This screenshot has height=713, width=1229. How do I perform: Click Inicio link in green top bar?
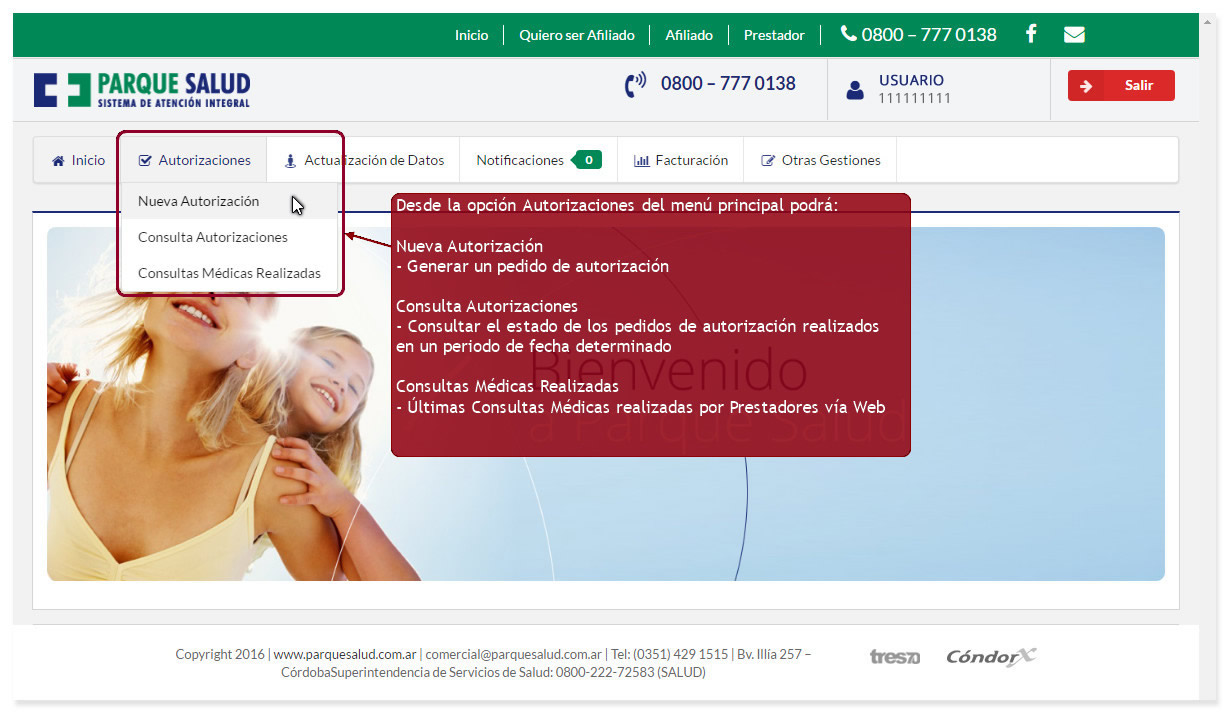(x=472, y=35)
